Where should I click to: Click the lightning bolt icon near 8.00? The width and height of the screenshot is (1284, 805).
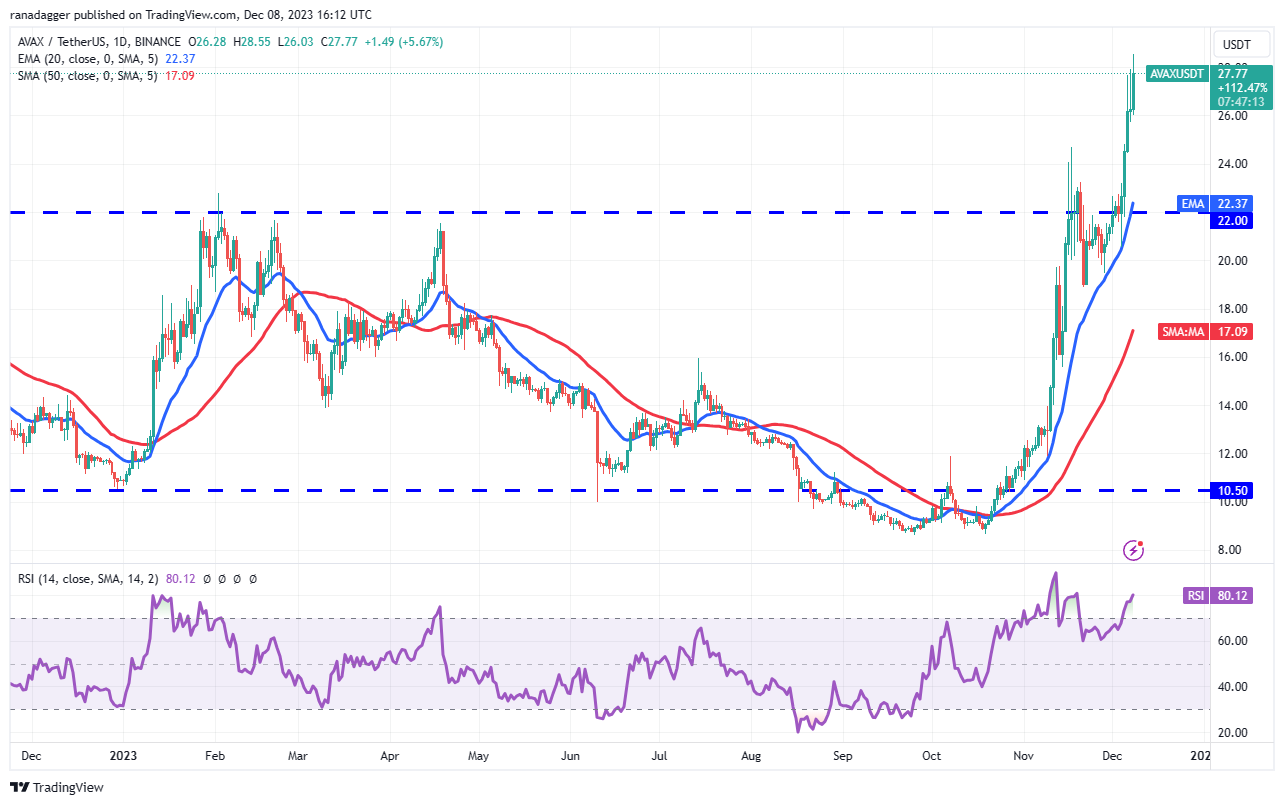[x=1133, y=549]
